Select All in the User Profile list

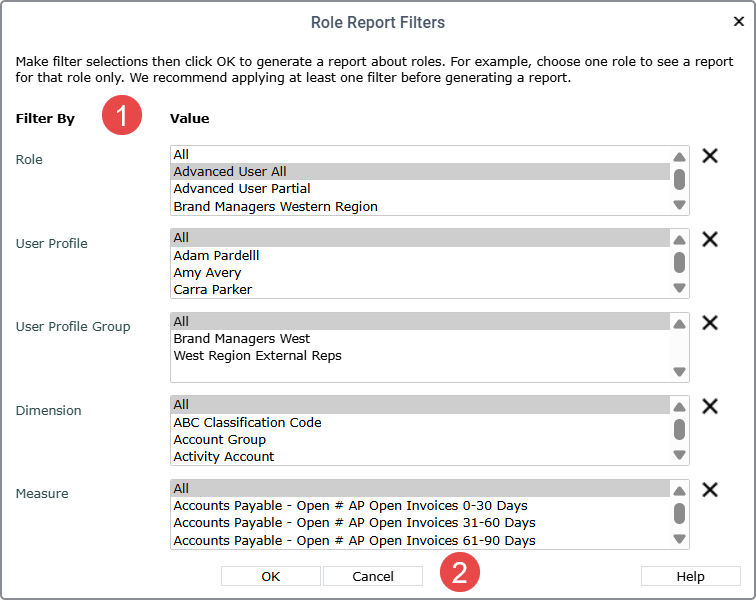click(420, 238)
